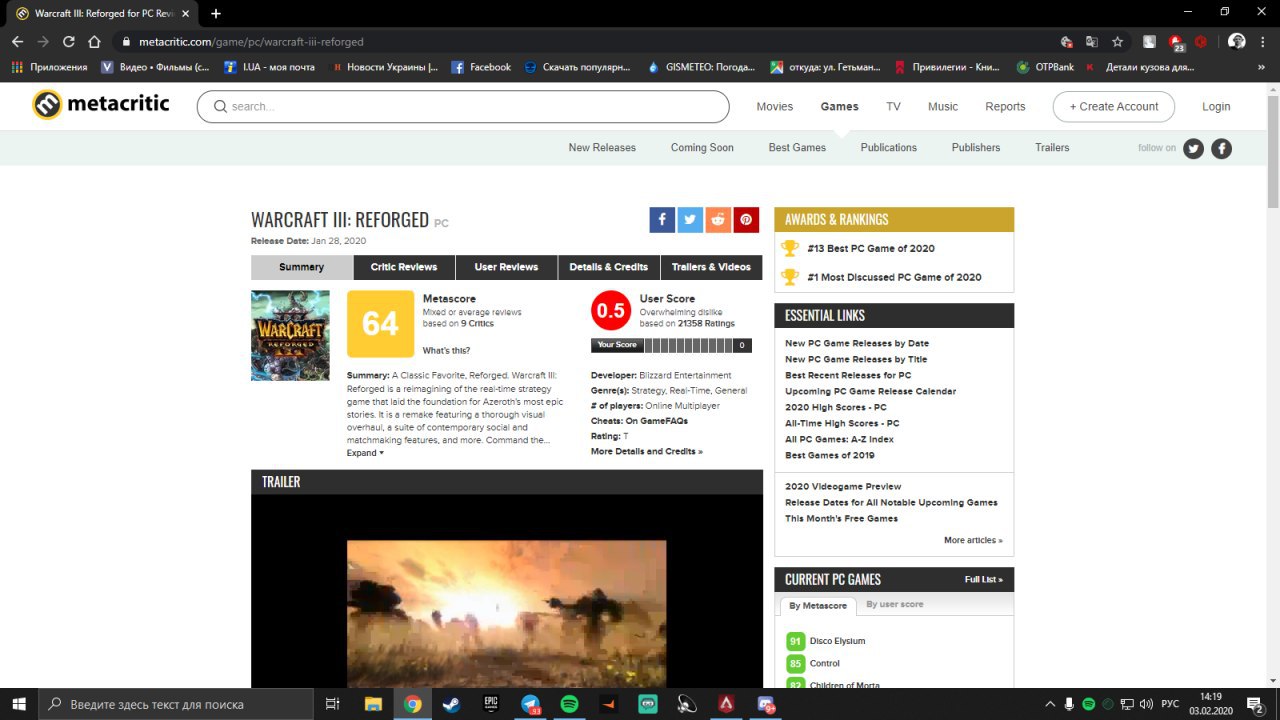
Task: Click the Login link
Action: click(x=1216, y=106)
